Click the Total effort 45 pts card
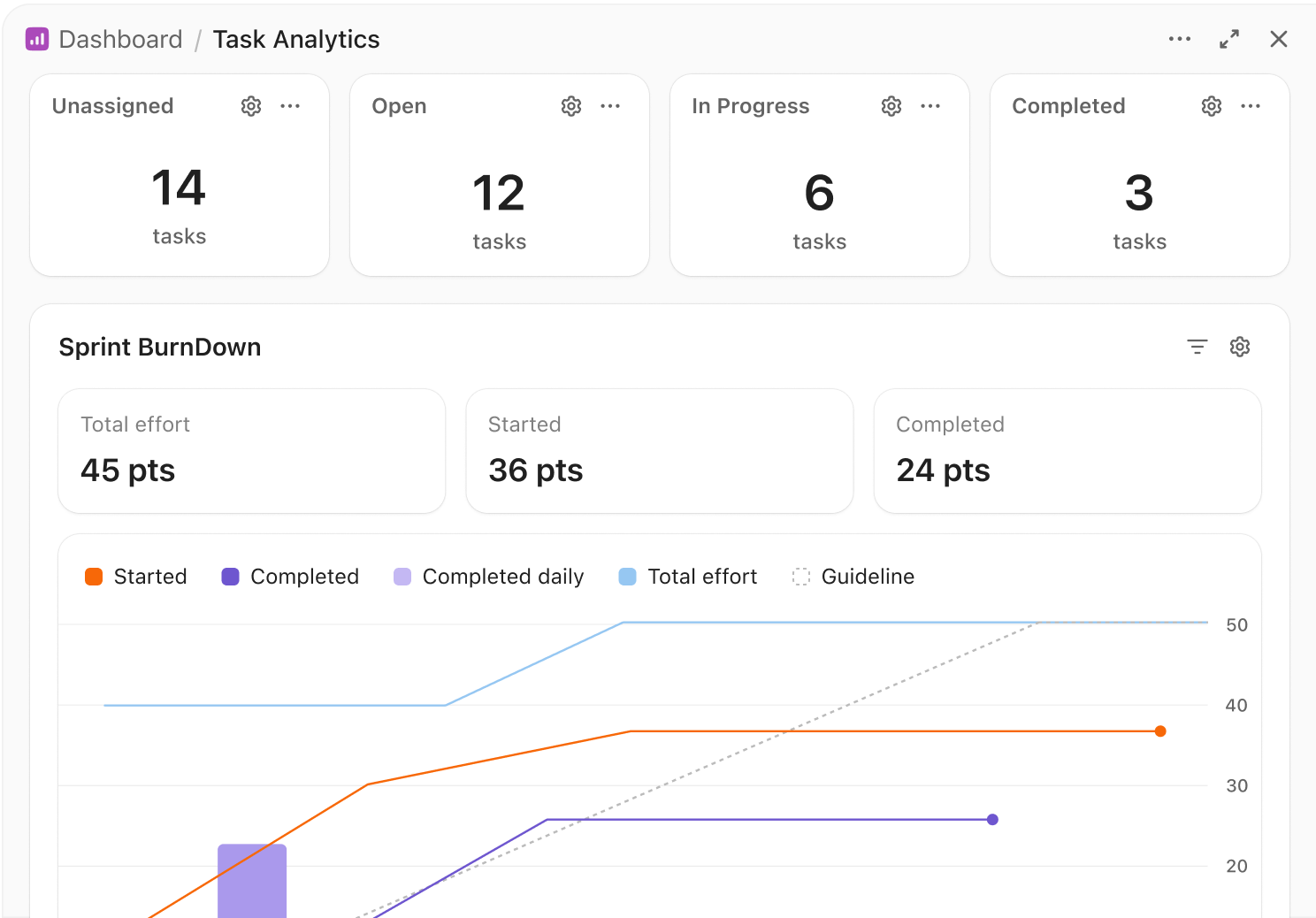Image resolution: width=1316 pixels, height=918 pixels. coord(251,451)
